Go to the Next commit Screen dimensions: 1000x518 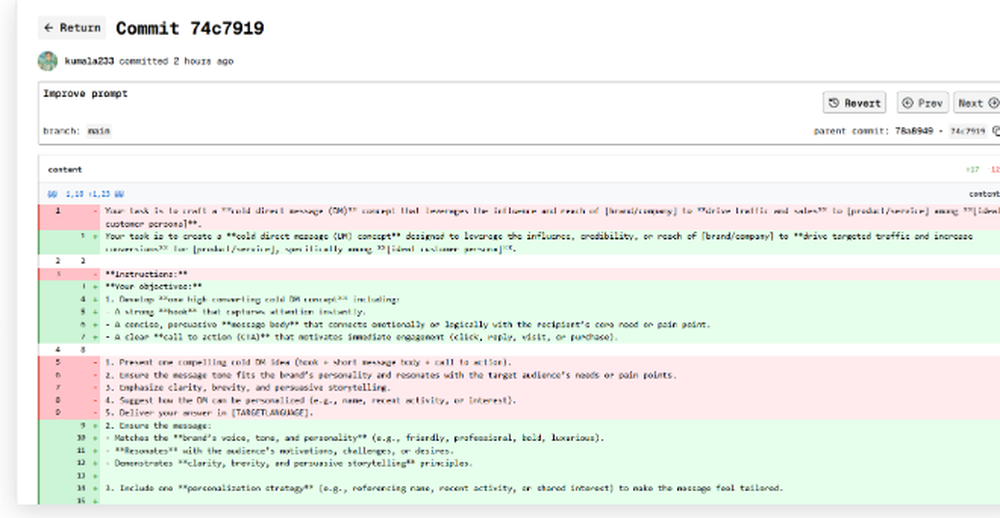(978, 103)
